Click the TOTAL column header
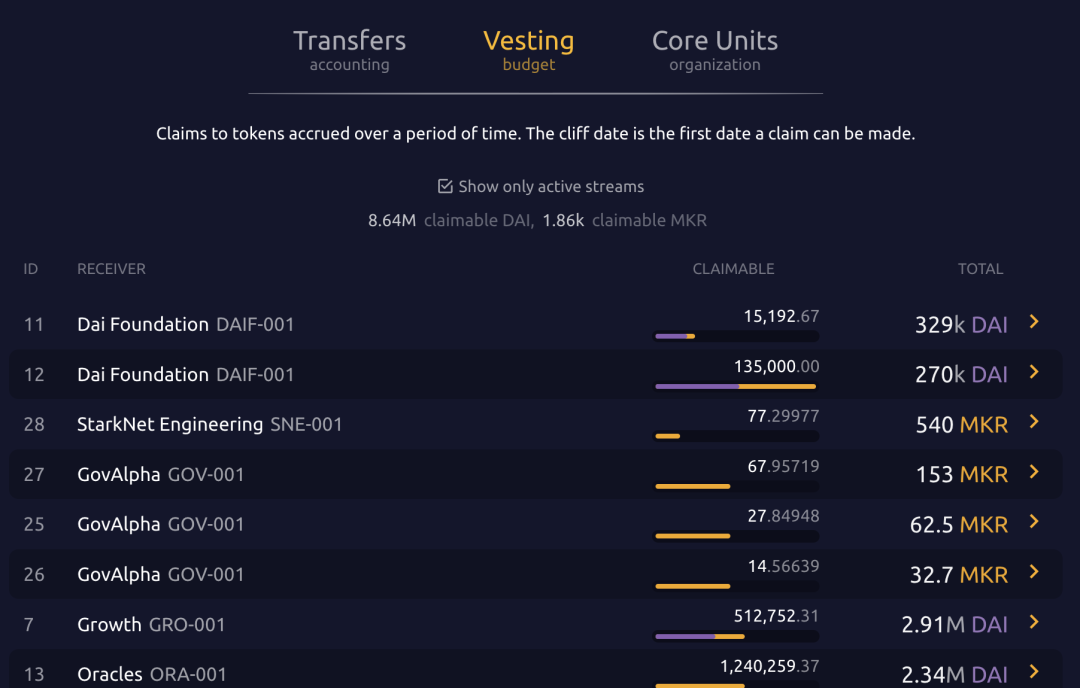The width and height of the screenshot is (1080, 688). click(980, 269)
